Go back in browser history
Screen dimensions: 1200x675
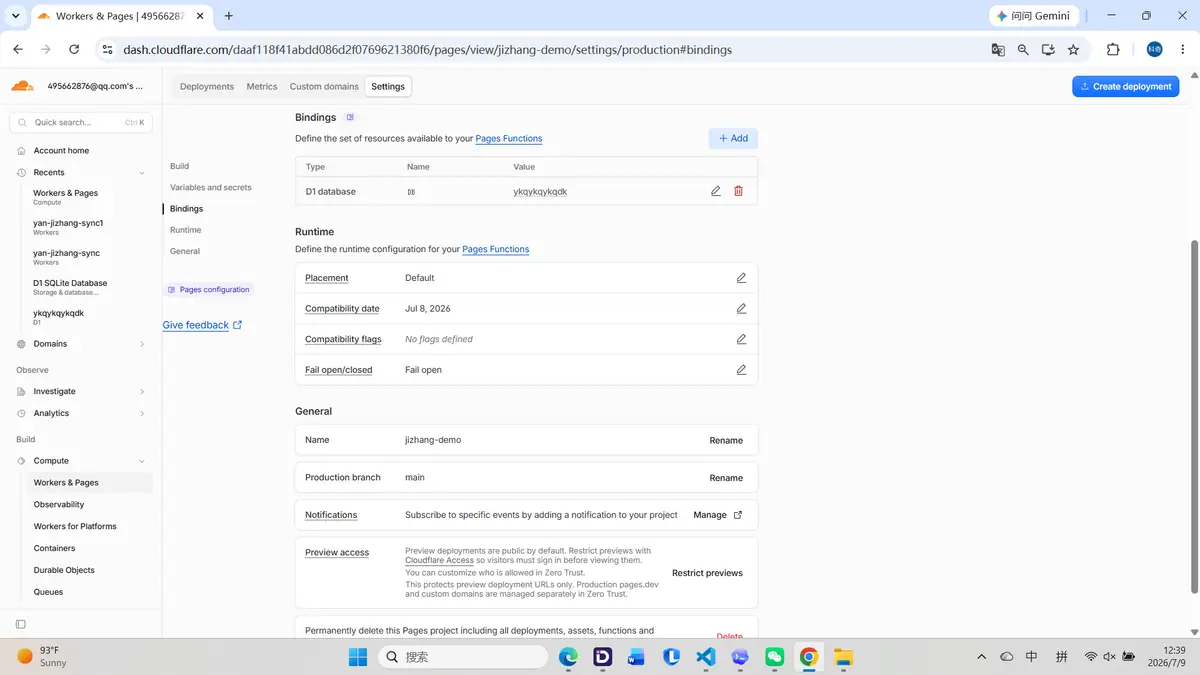[x=18, y=49]
